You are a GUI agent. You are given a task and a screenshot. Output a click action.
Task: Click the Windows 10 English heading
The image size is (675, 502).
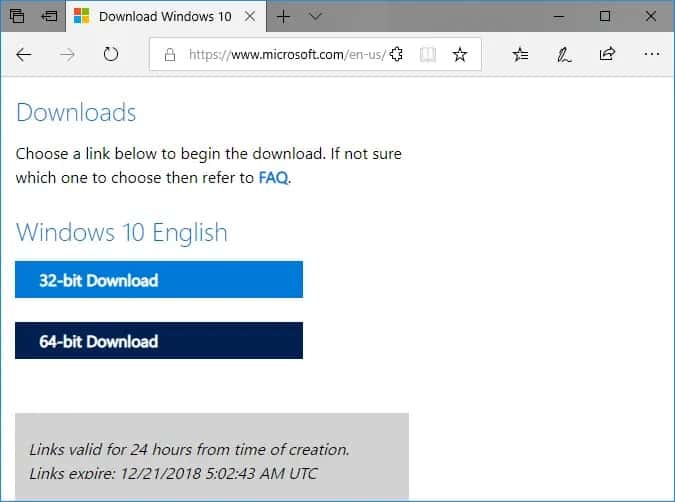(121, 232)
